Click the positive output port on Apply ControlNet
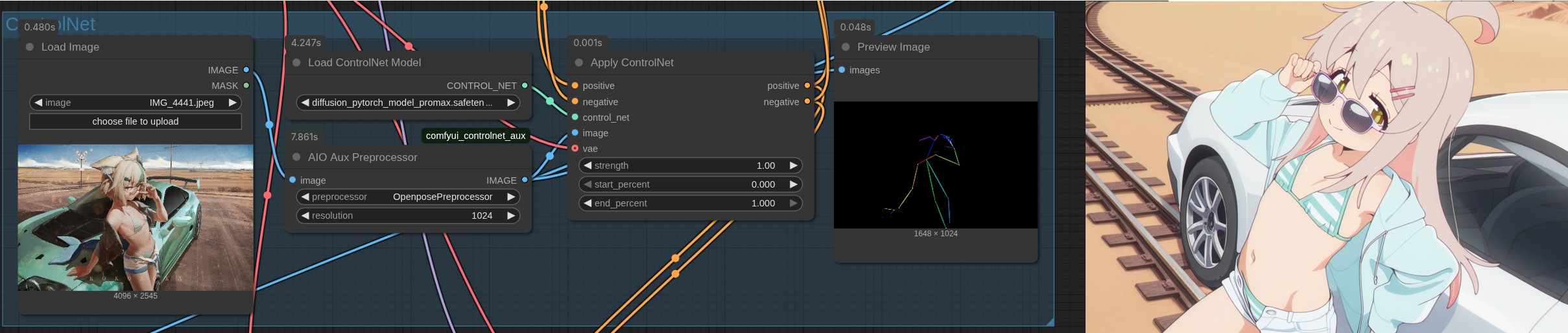The height and width of the screenshot is (333, 1568). pos(807,86)
